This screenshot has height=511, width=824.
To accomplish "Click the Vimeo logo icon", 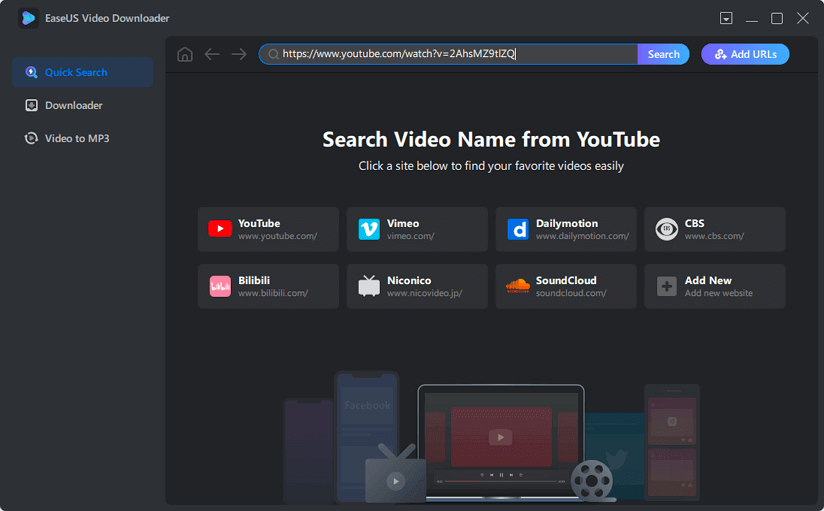I will (x=369, y=229).
